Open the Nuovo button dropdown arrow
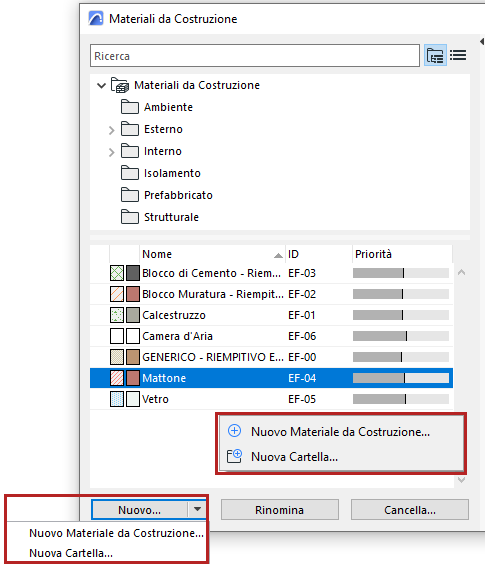The image size is (485, 564). [x=197, y=509]
